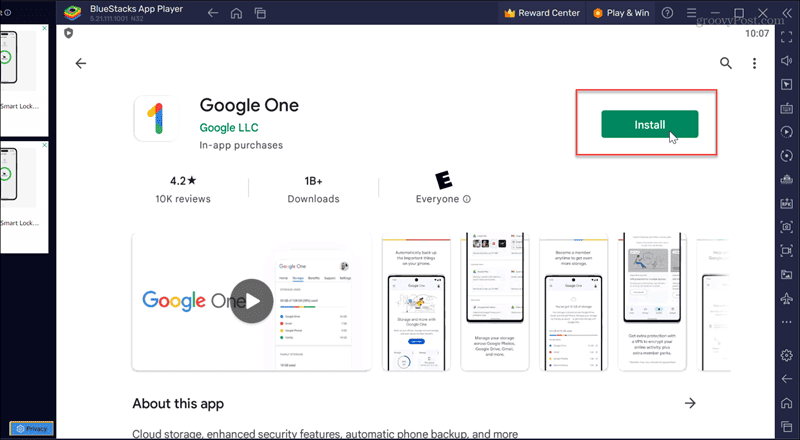
Task: Open the recent apps icon in title bar
Action: (260, 13)
